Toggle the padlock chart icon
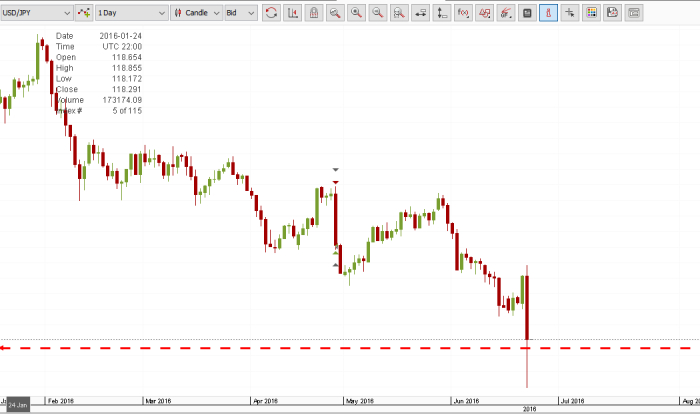This screenshot has height=414, width=700. (x=314, y=13)
